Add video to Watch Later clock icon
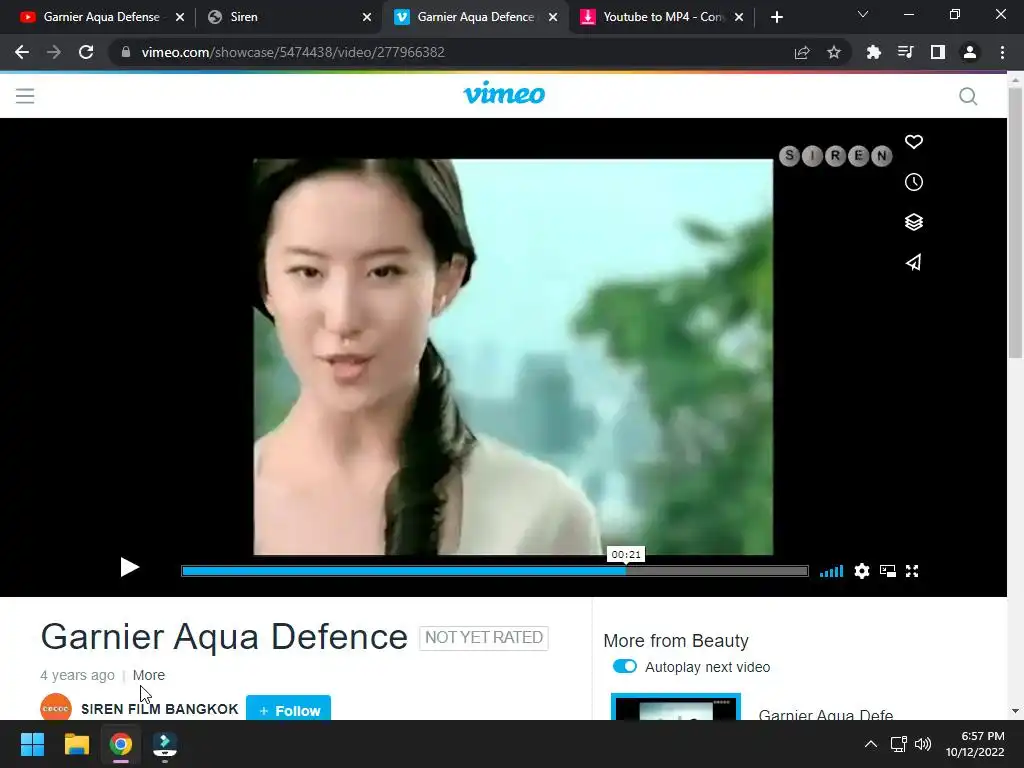This screenshot has width=1024, height=768. click(914, 182)
